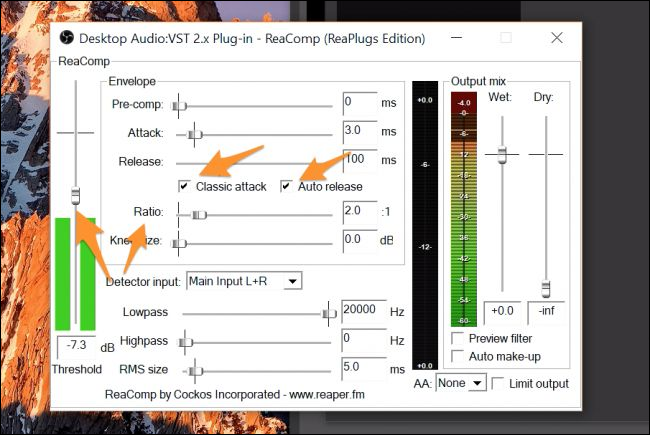The width and height of the screenshot is (650, 435).
Task: Enable the Preview filter checkbox
Action: [457, 338]
